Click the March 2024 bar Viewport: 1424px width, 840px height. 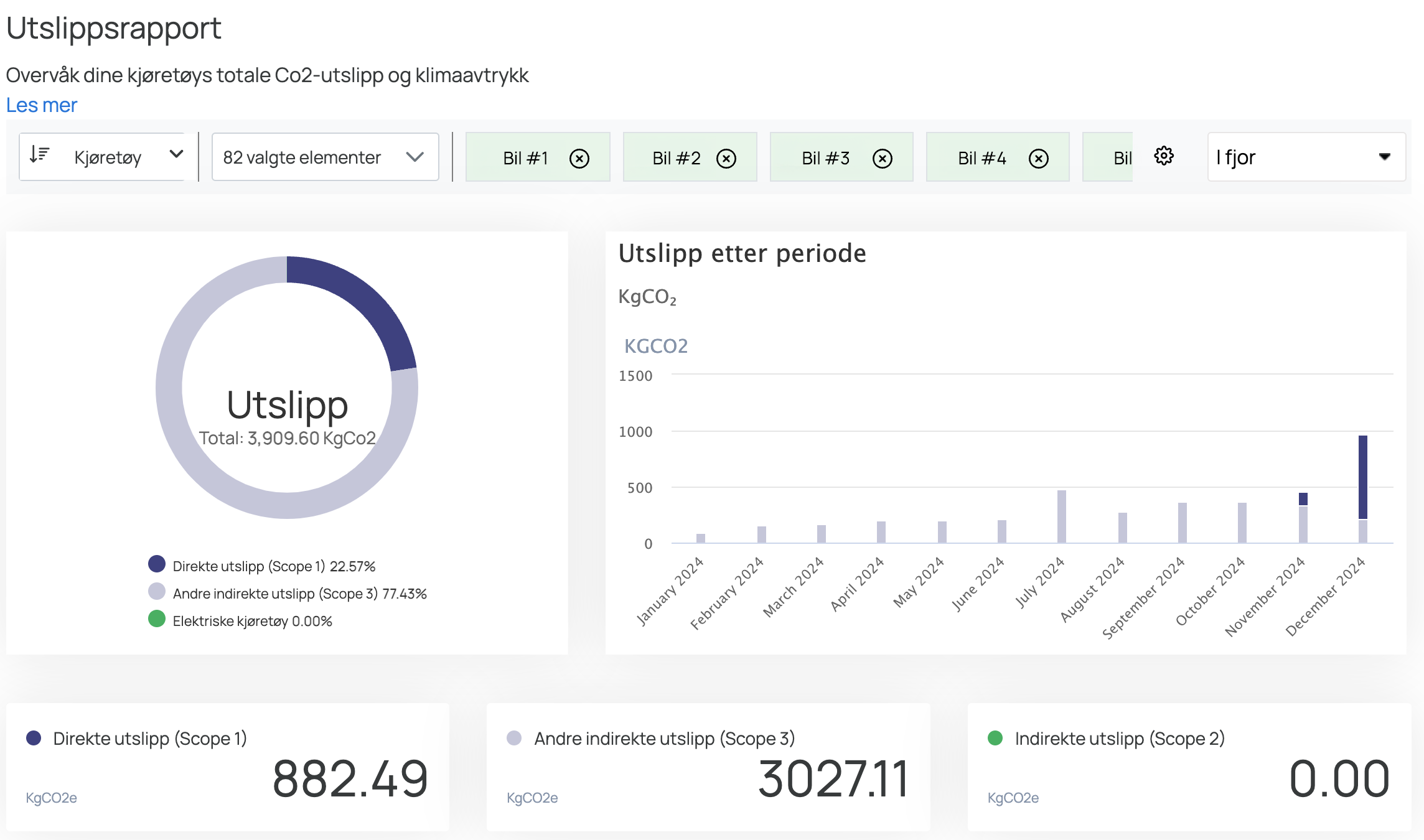822,534
